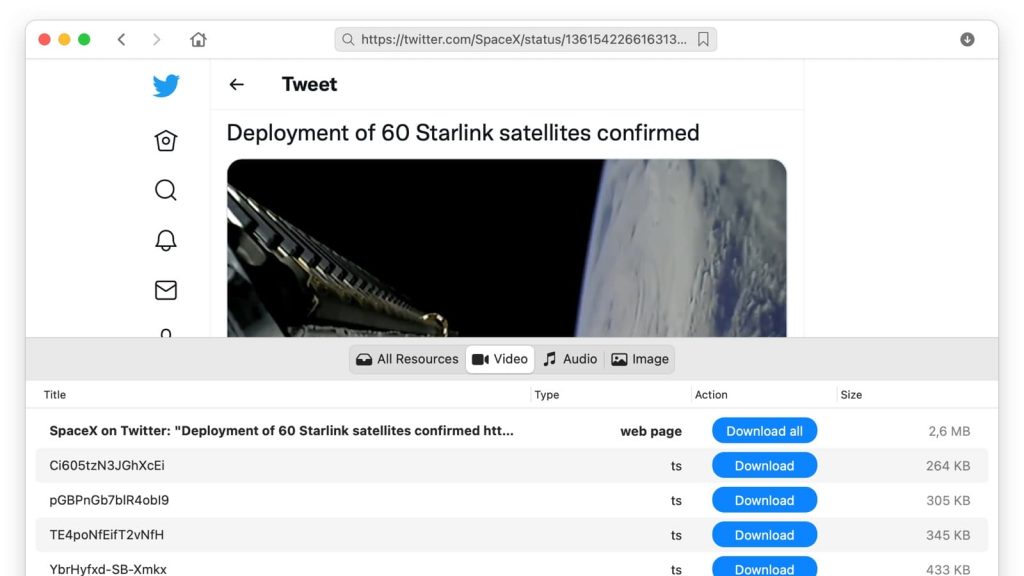
Task: Download the pGBPnGb7blR4obI9 file
Action: pos(764,500)
